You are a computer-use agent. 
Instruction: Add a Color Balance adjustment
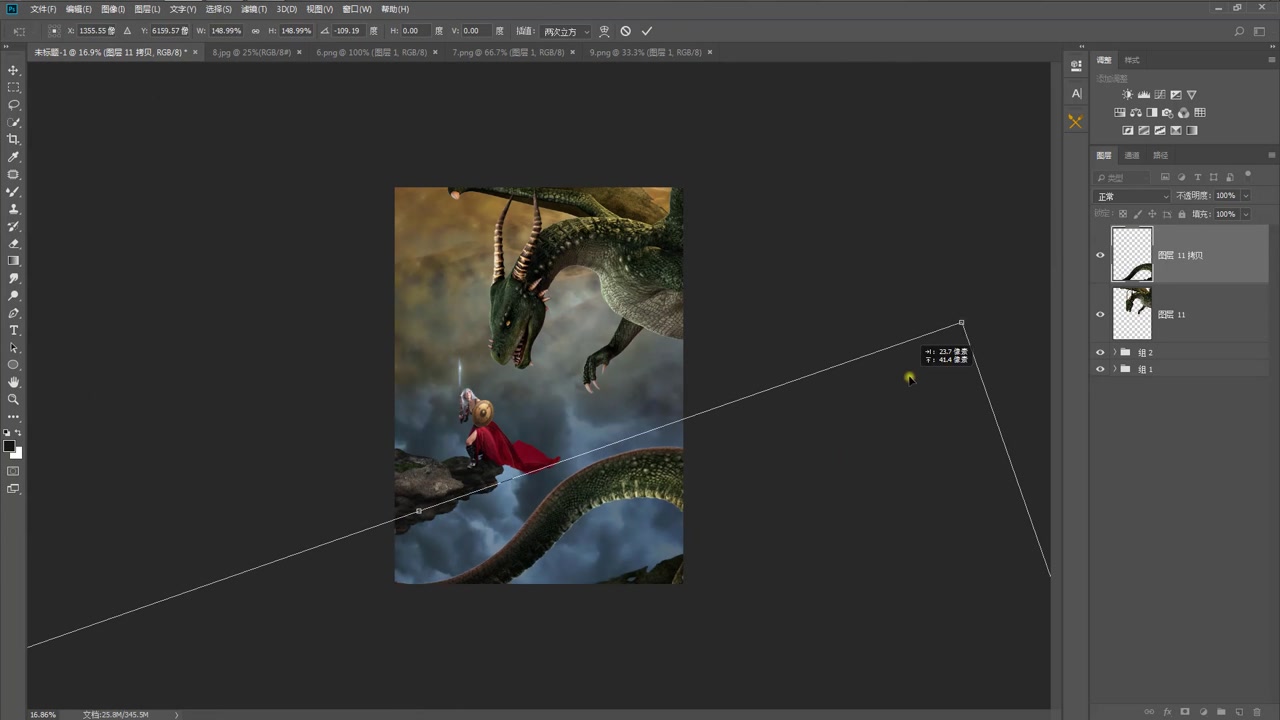point(1136,113)
